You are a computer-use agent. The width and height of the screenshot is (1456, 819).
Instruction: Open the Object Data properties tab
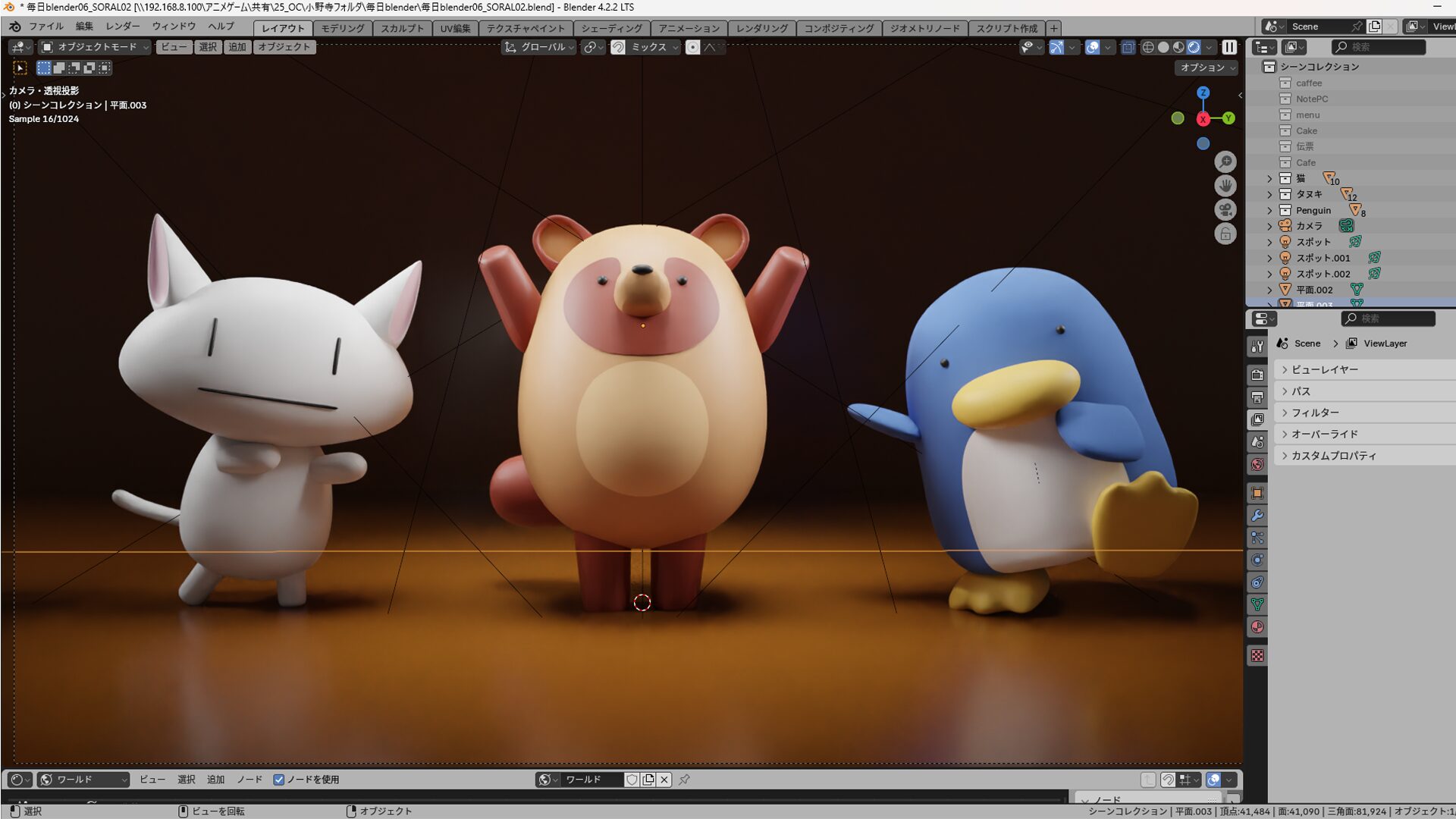1257,604
